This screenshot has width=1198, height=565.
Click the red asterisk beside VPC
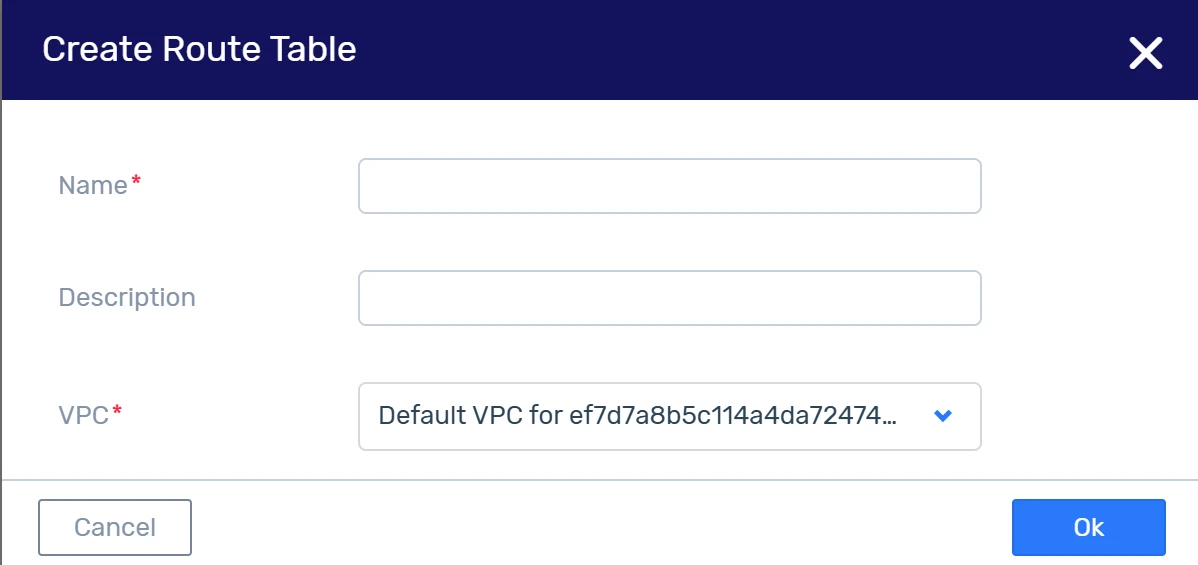(117, 411)
